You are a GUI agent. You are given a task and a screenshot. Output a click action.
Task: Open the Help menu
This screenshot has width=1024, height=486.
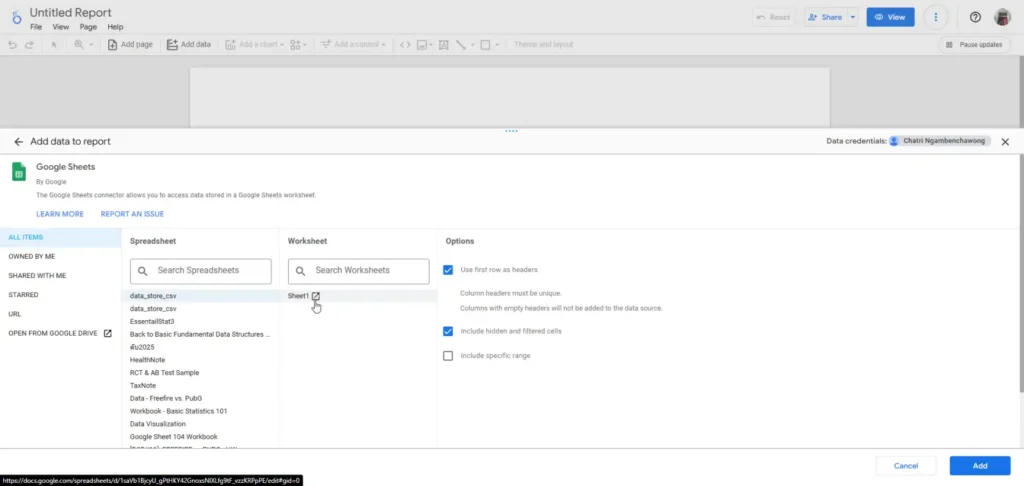click(x=116, y=27)
